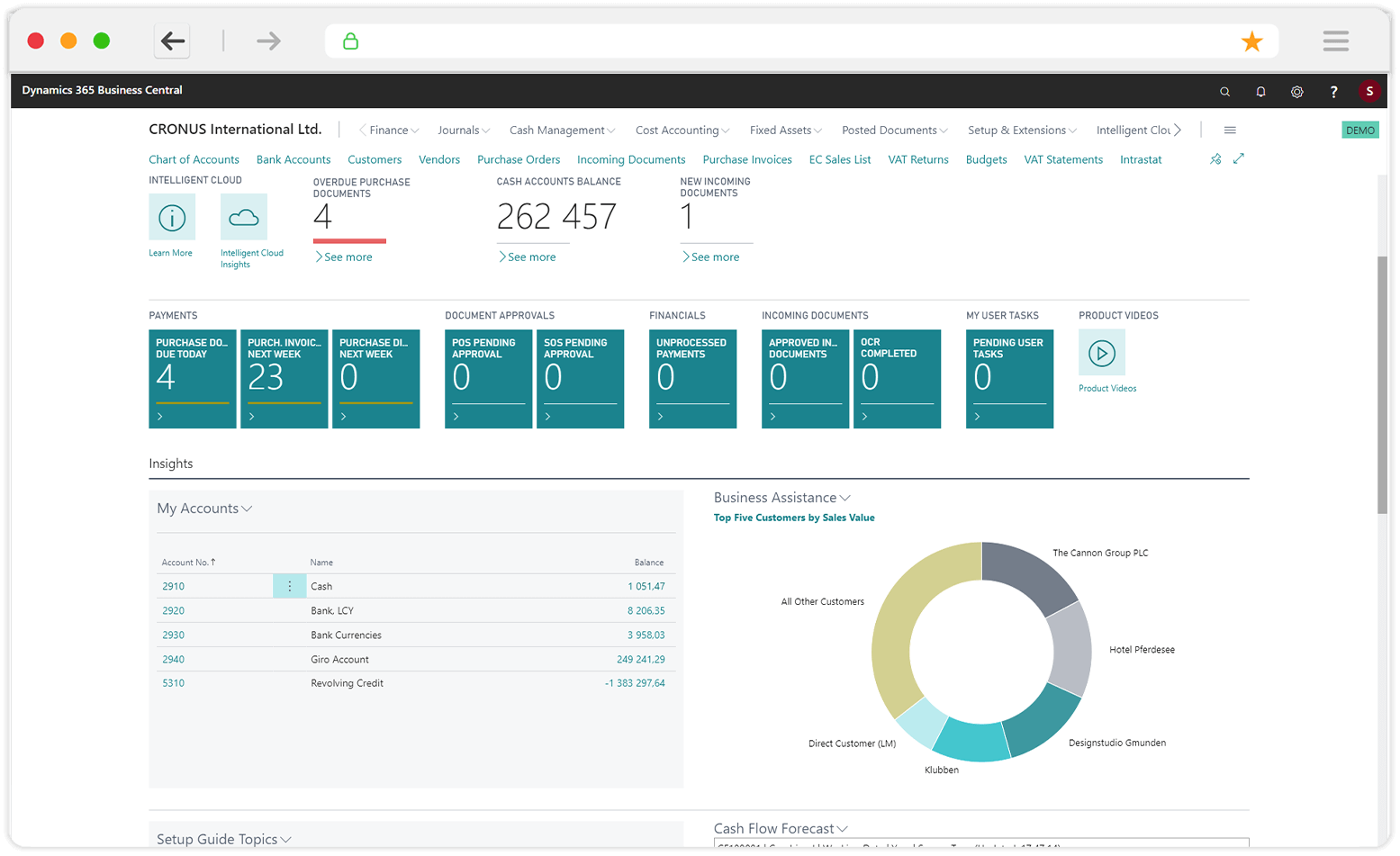Open the navigation hamburger lines menu
The image size is (1400, 856).
tap(1230, 131)
